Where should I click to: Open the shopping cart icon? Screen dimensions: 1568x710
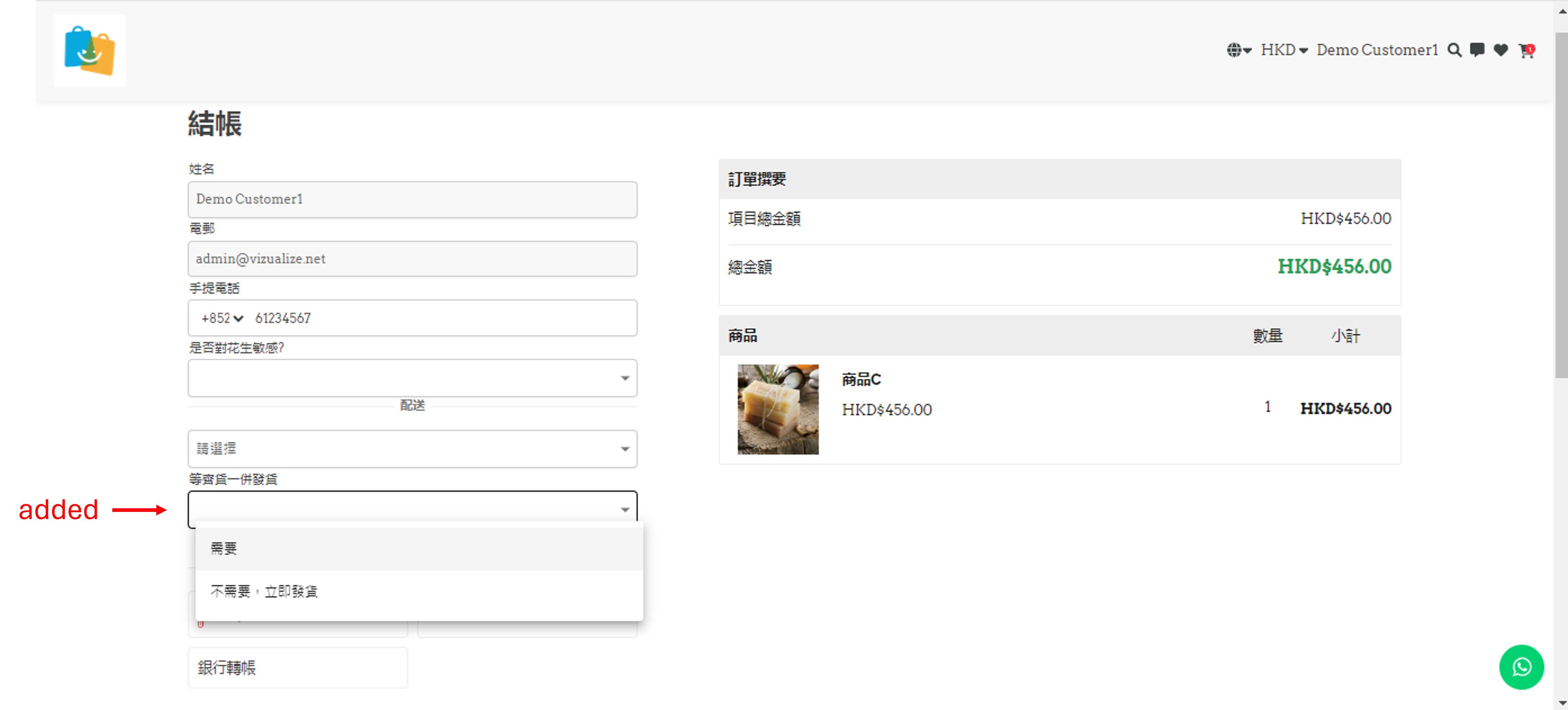pyautogui.click(x=1525, y=51)
